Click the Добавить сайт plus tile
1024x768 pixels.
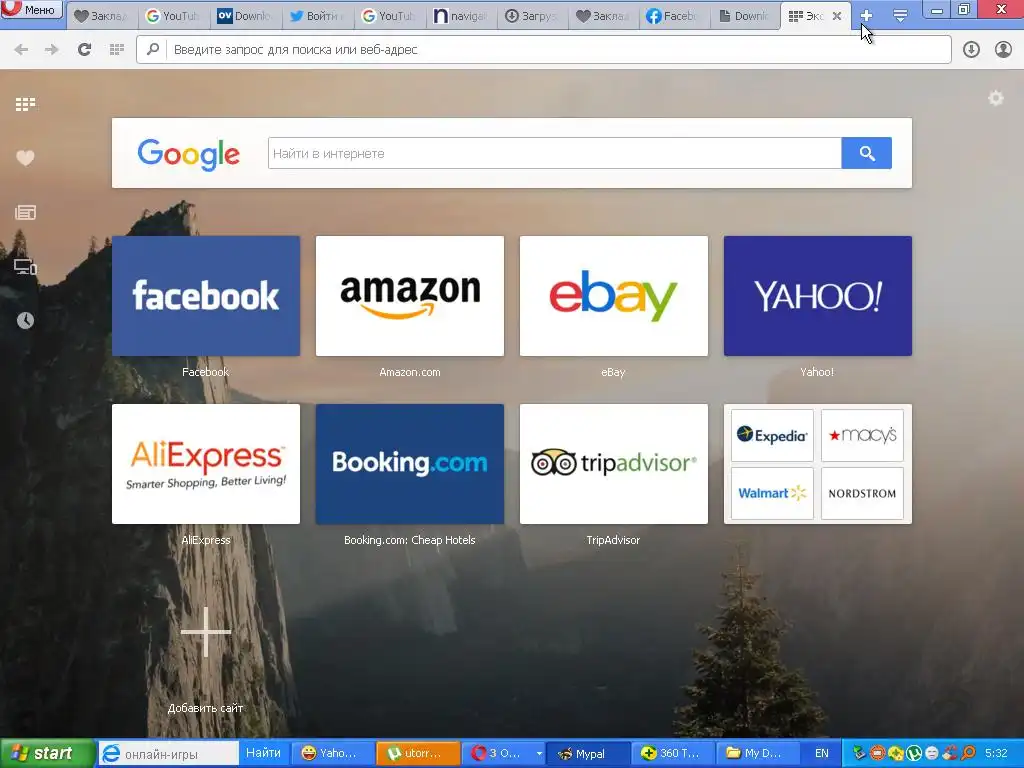coord(206,632)
